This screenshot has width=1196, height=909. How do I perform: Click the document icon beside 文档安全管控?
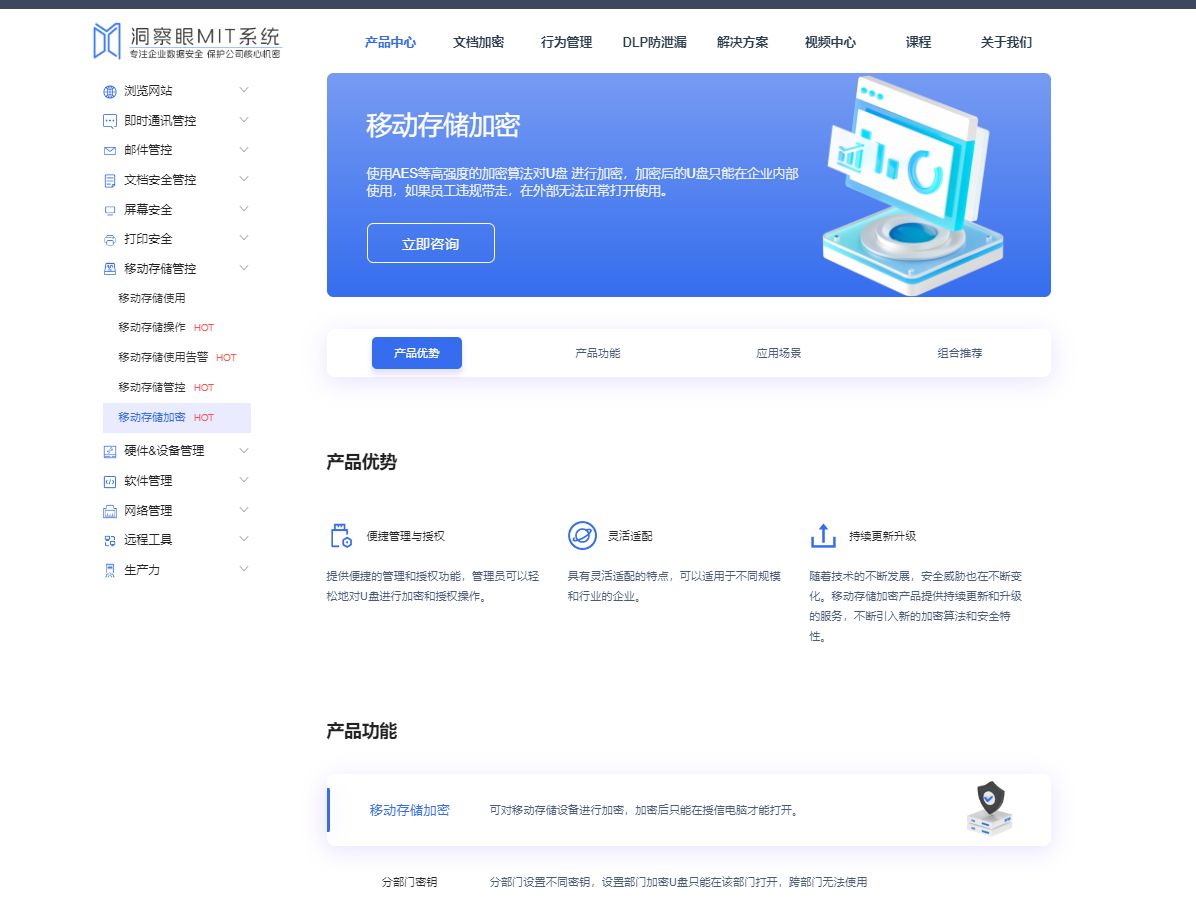[110, 181]
